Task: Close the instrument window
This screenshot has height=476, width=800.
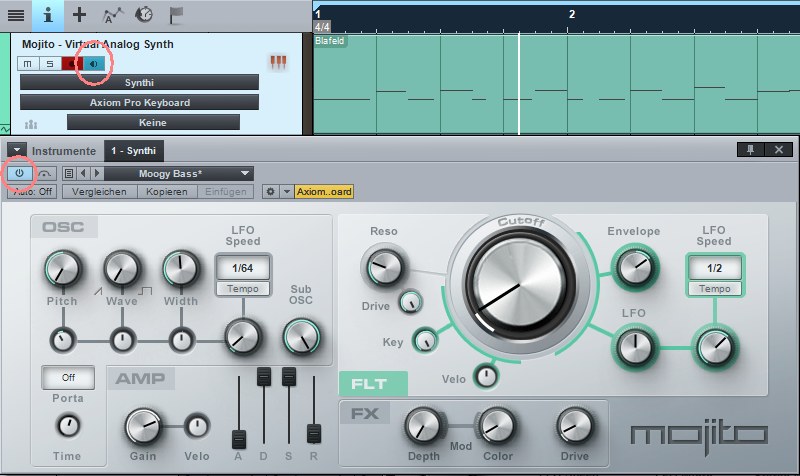Action: click(779, 149)
